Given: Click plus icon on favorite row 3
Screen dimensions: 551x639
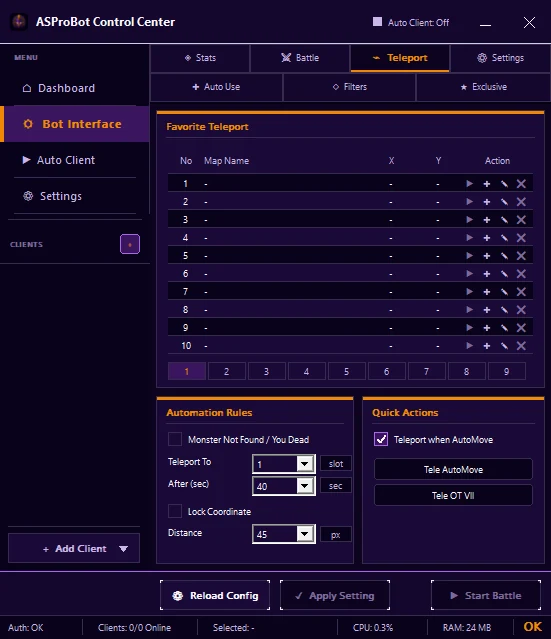Looking at the screenshot, I should [x=487, y=220].
